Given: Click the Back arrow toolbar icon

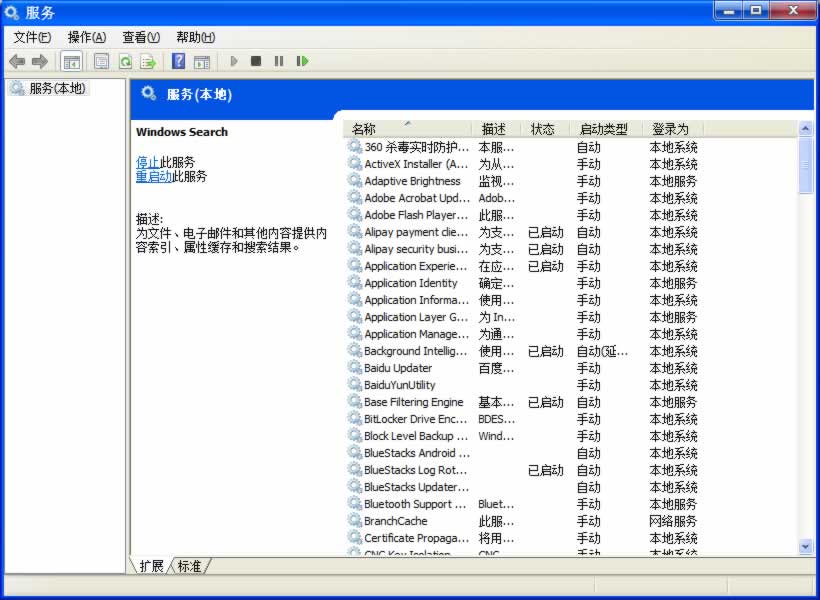Looking at the screenshot, I should coord(17,62).
